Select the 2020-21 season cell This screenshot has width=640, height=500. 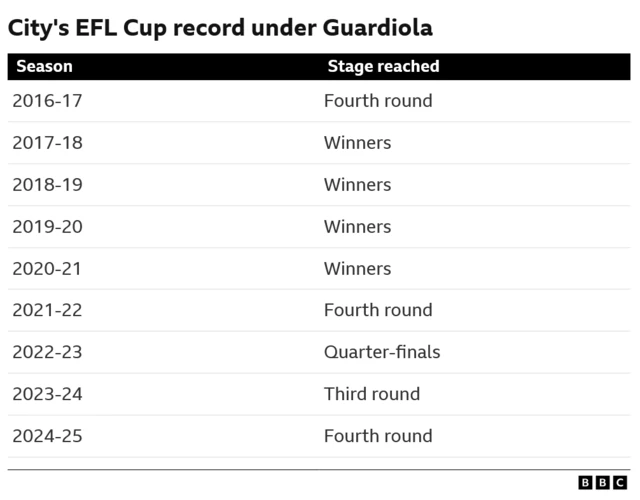point(47,269)
